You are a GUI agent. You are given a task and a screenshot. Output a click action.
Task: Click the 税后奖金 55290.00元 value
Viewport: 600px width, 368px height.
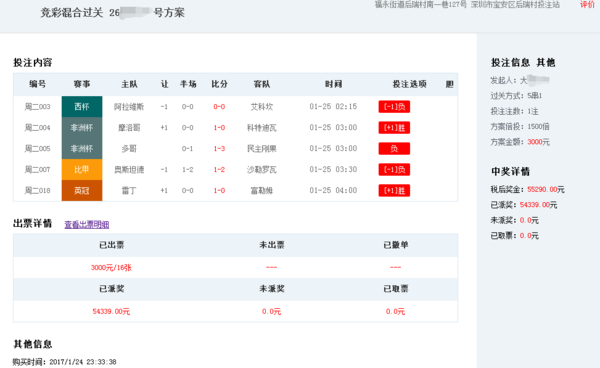tap(546, 189)
